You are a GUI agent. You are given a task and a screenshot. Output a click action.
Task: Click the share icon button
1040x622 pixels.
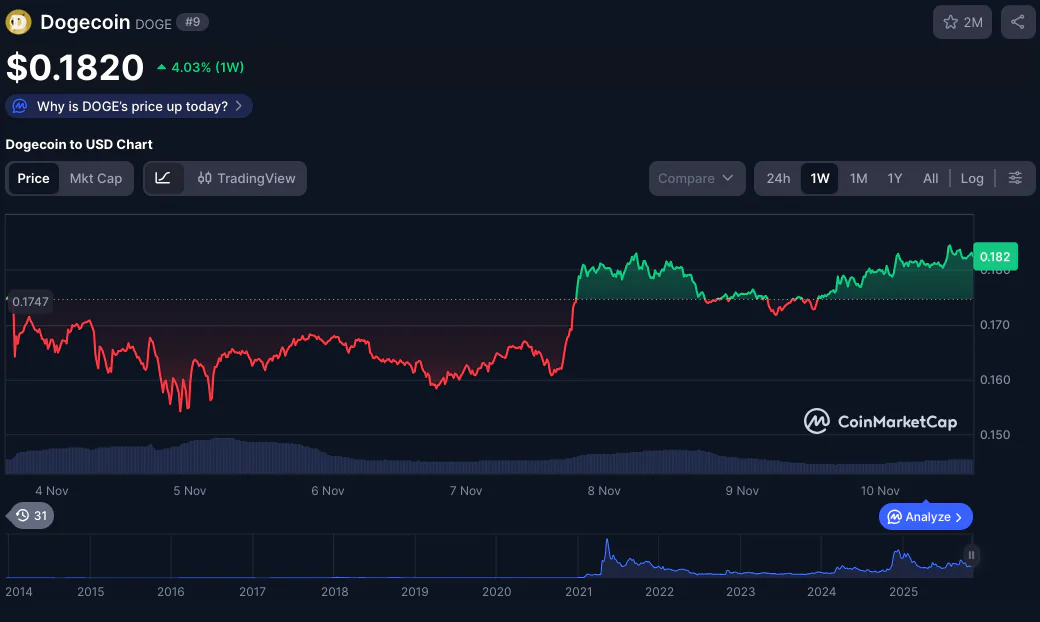click(x=1017, y=22)
